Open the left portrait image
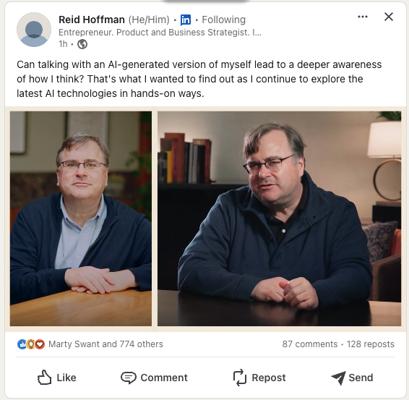This screenshot has width=409, height=400. 81,218
